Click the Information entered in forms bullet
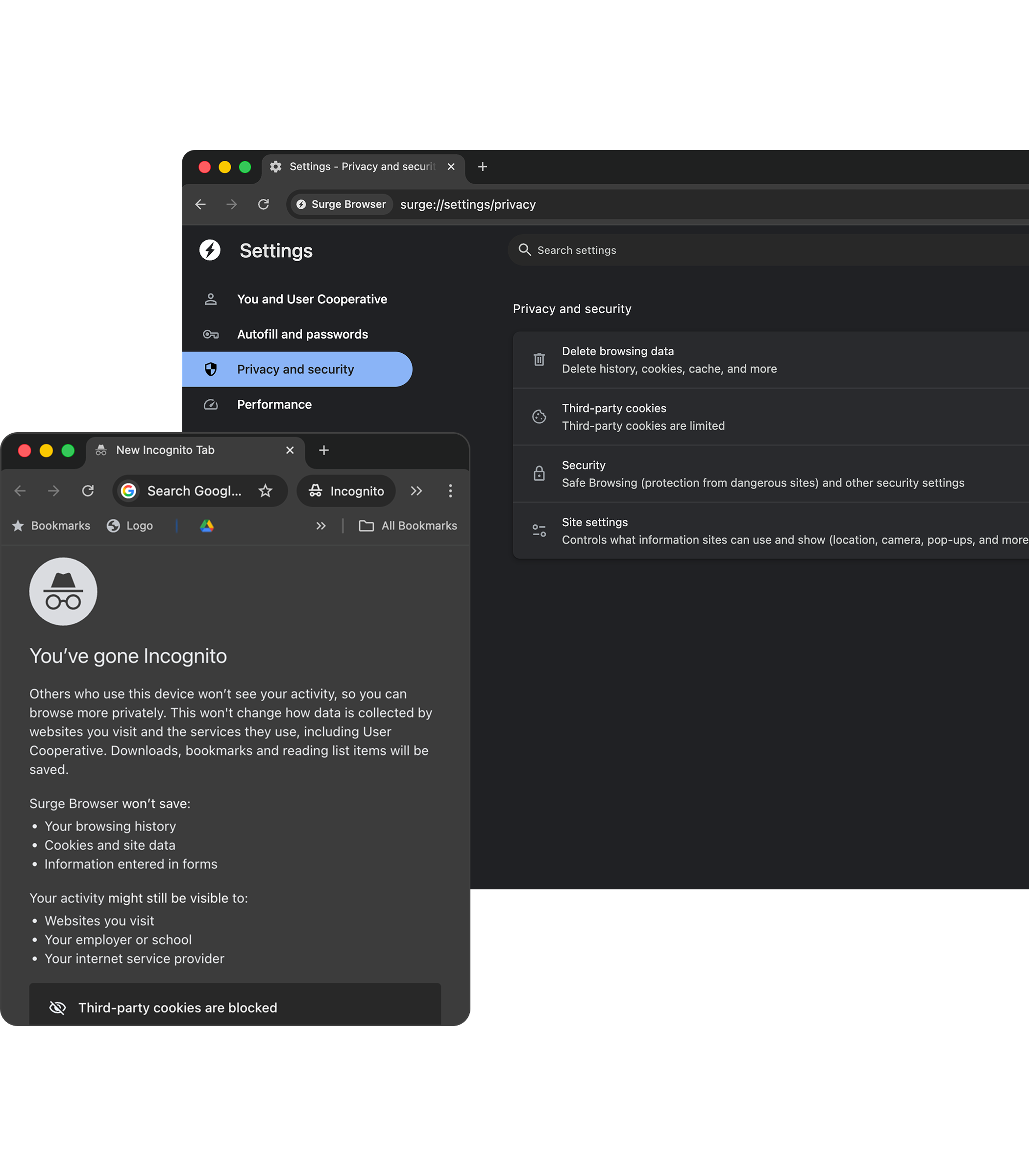Viewport: 1029px width, 1176px height. pos(131,864)
